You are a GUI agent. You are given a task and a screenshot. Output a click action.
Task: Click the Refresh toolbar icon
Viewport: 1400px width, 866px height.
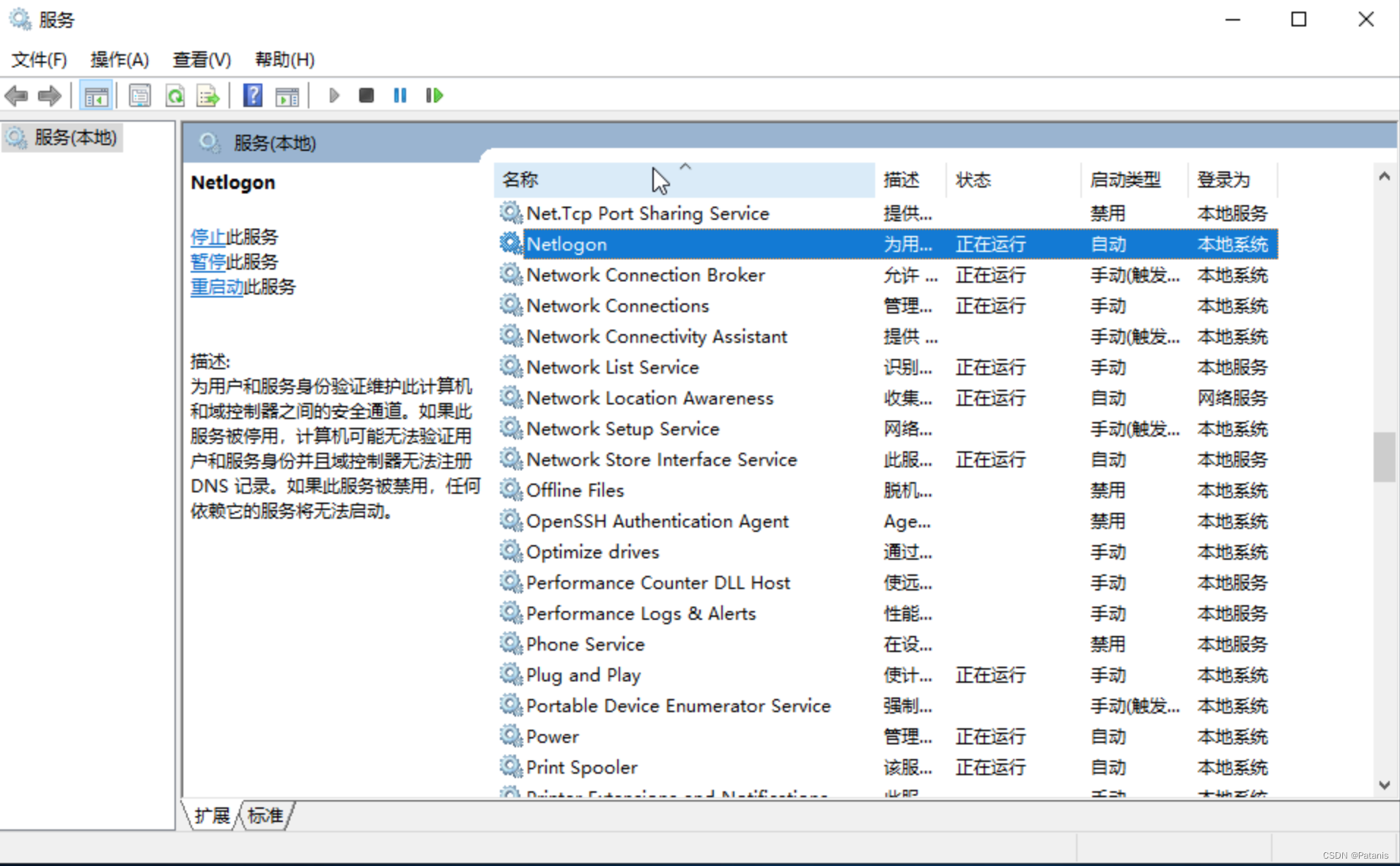click(174, 95)
